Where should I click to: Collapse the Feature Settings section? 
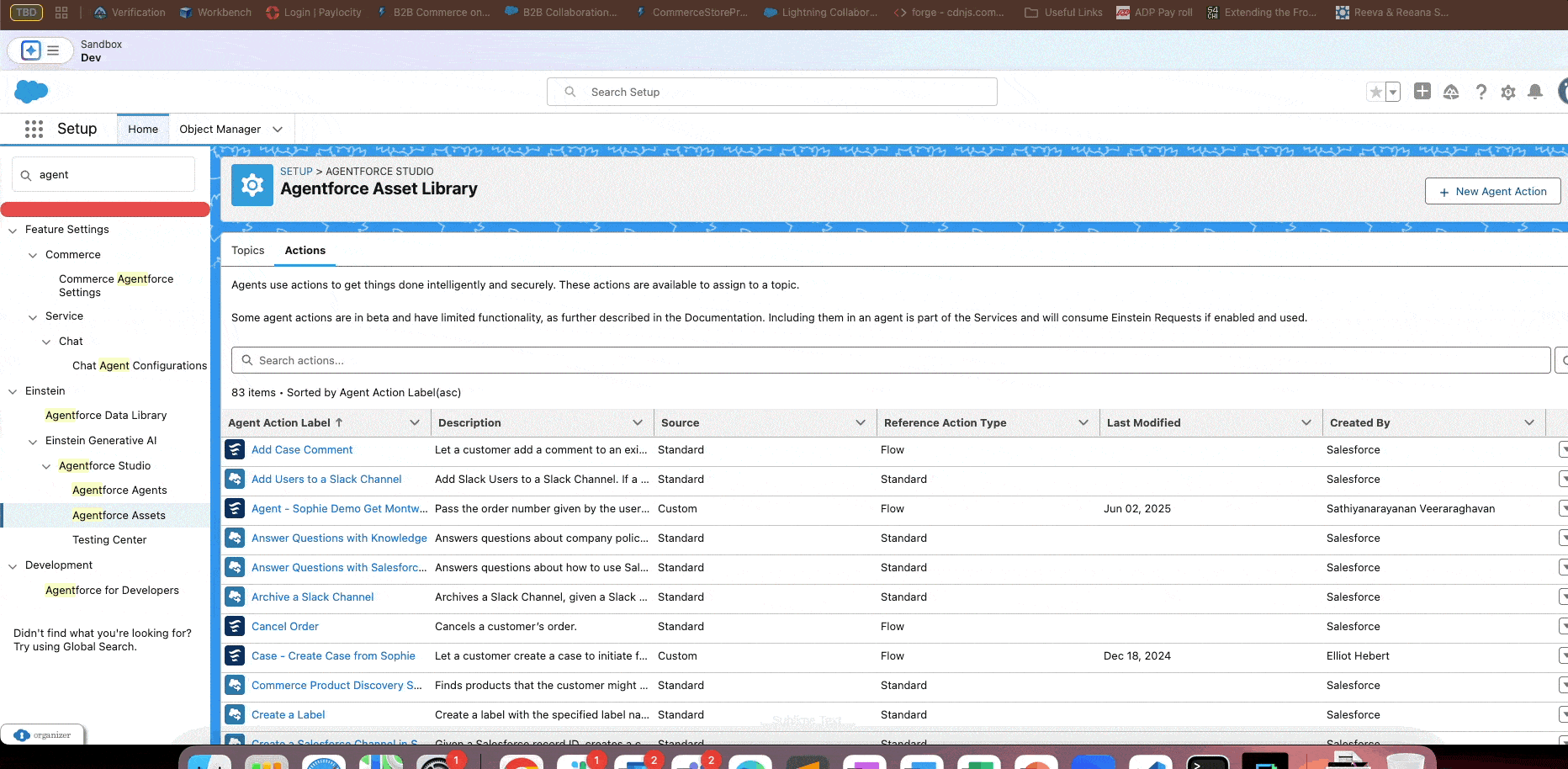click(12, 229)
